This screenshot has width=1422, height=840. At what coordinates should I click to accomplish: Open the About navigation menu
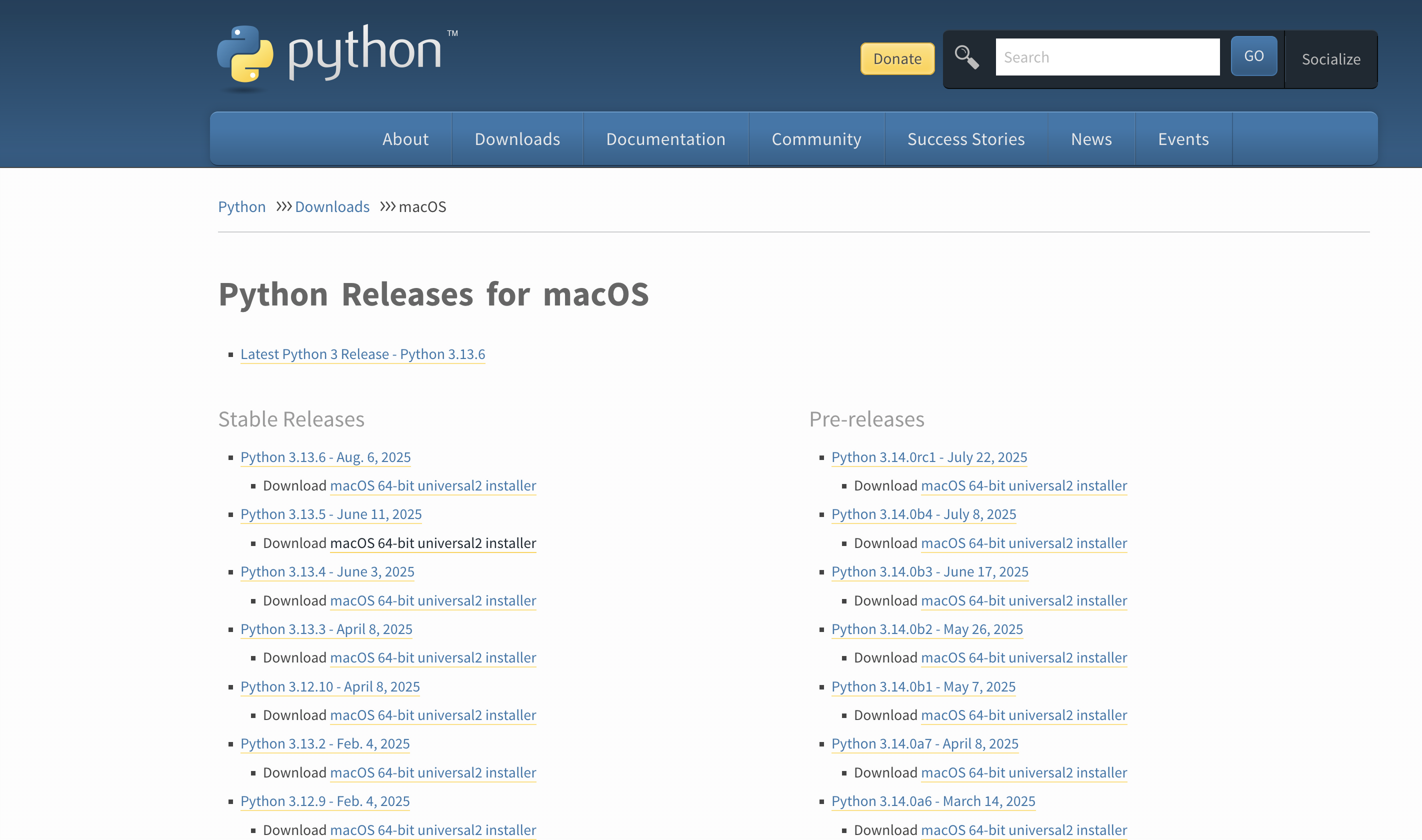coord(405,138)
